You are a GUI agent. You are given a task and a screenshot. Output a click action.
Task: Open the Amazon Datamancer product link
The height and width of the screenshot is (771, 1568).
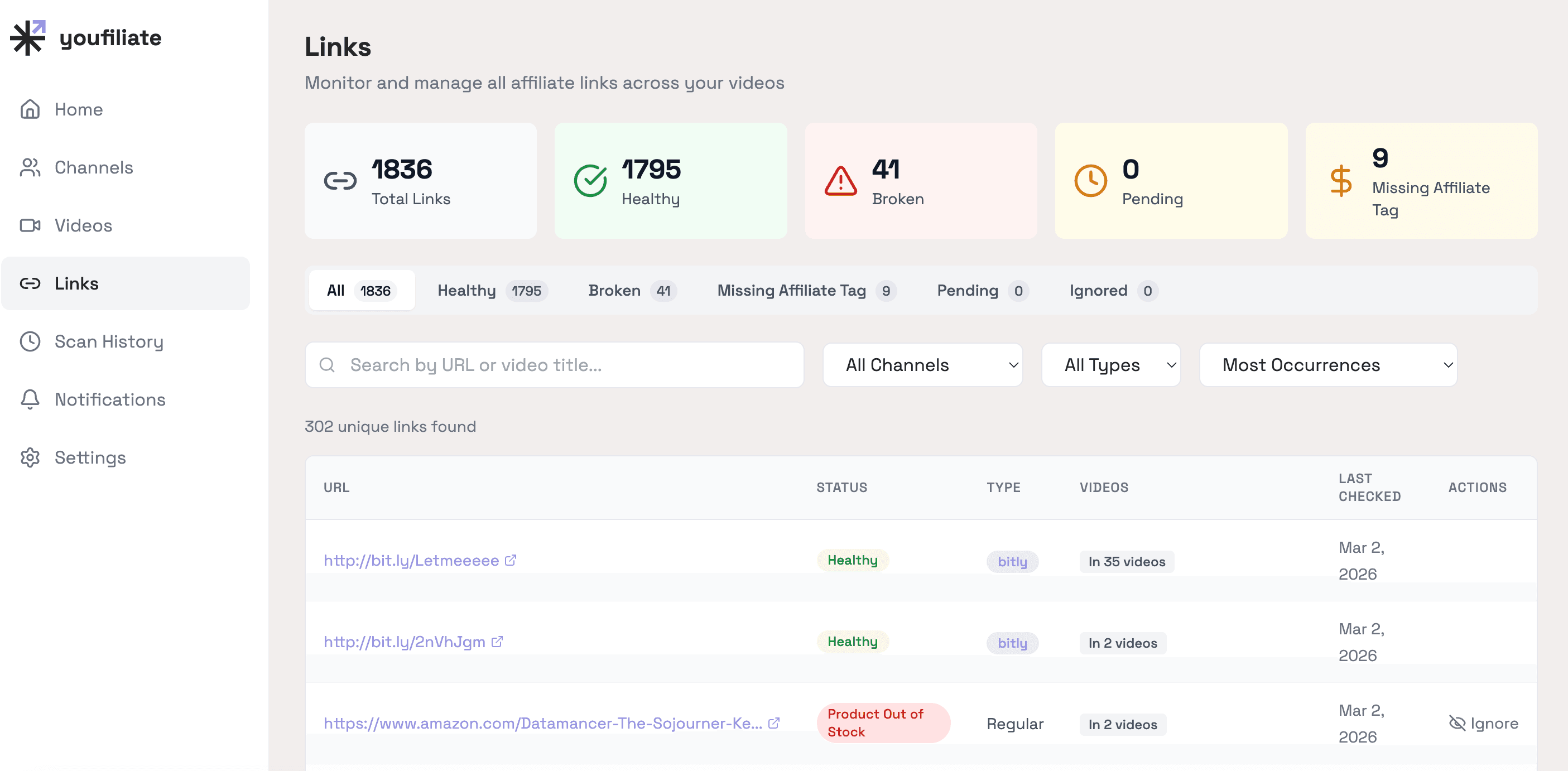pyautogui.click(x=542, y=723)
